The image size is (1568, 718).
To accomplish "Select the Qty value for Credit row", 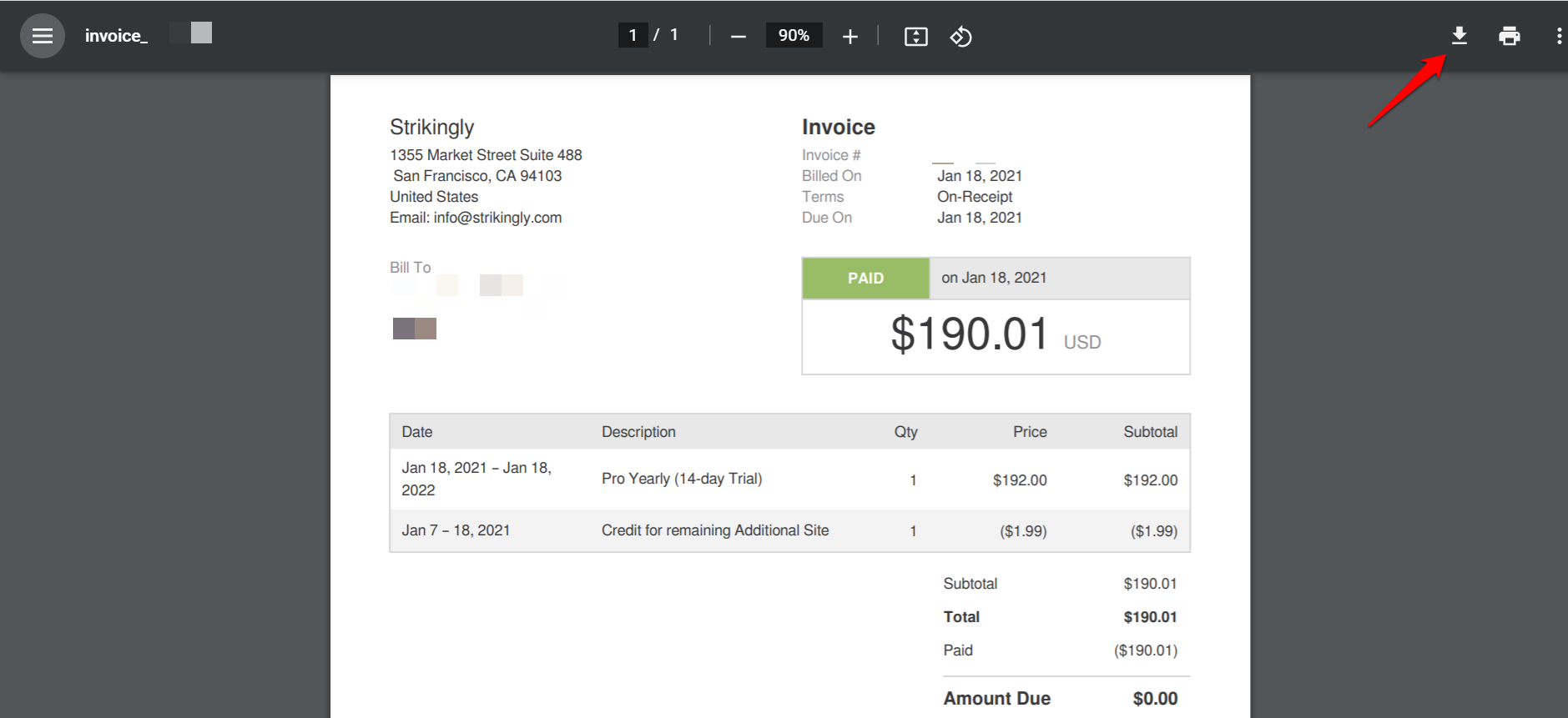I will pyautogui.click(x=914, y=531).
